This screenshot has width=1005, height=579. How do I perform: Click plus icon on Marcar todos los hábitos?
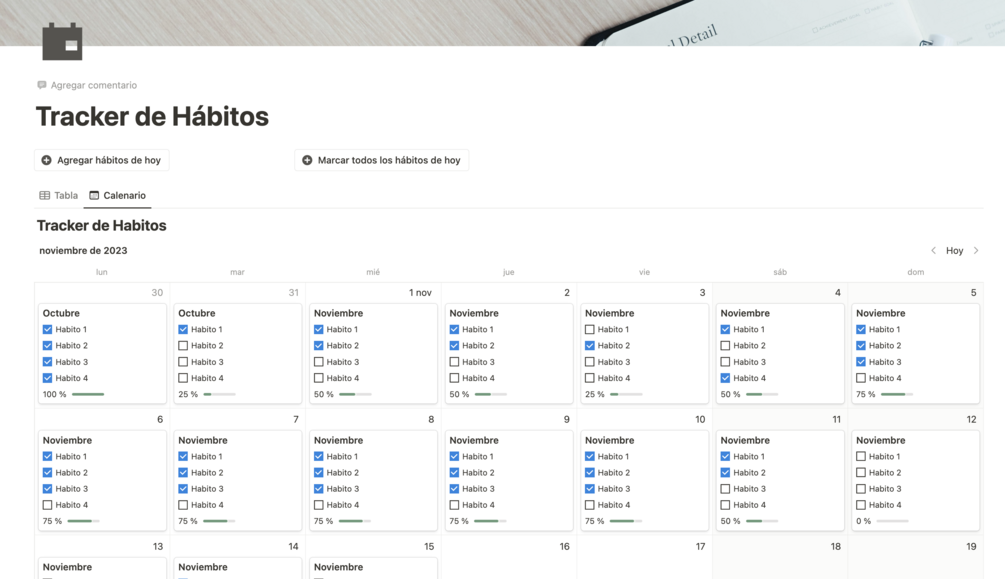point(307,160)
